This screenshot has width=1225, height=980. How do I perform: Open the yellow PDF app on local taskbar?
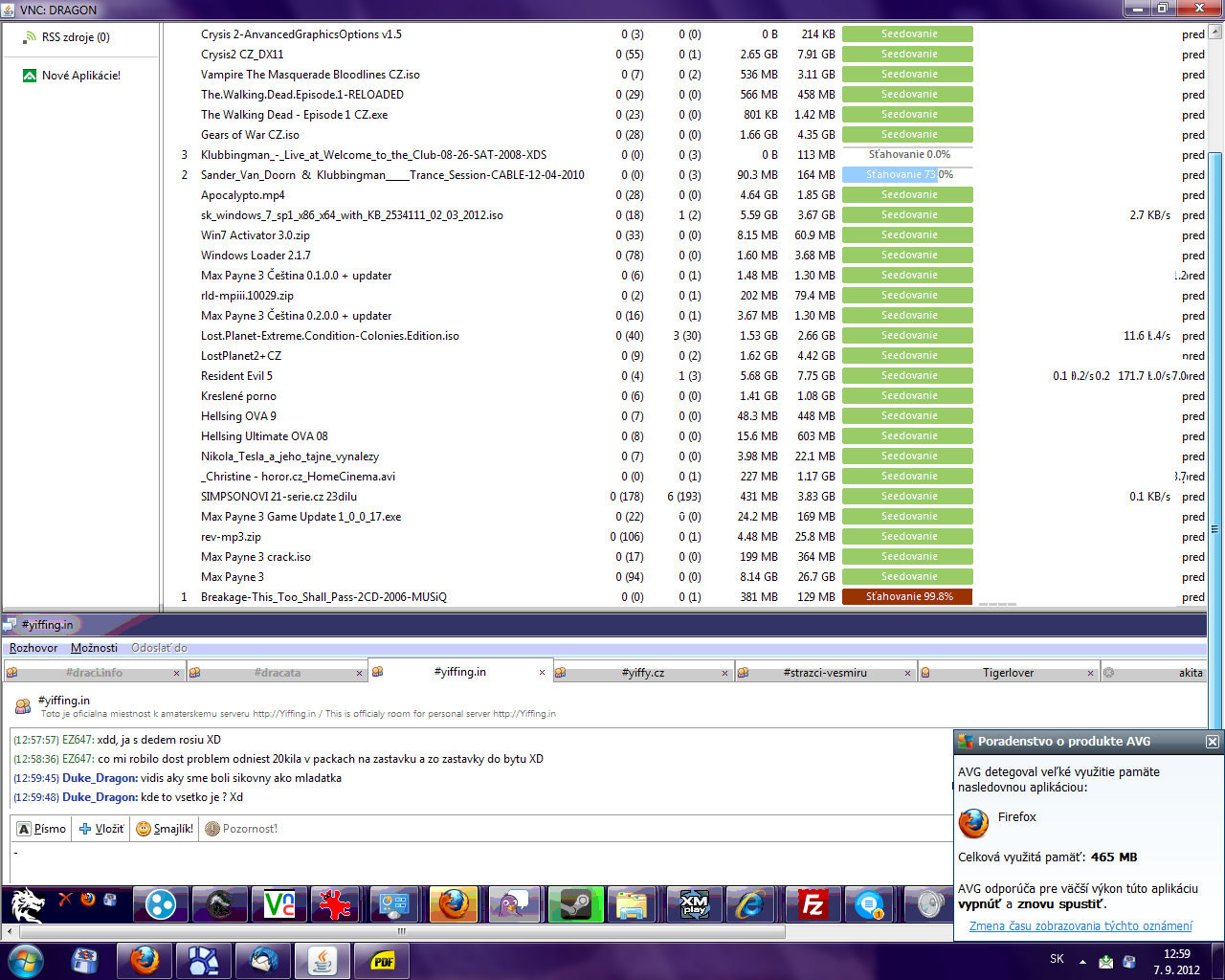[382, 961]
